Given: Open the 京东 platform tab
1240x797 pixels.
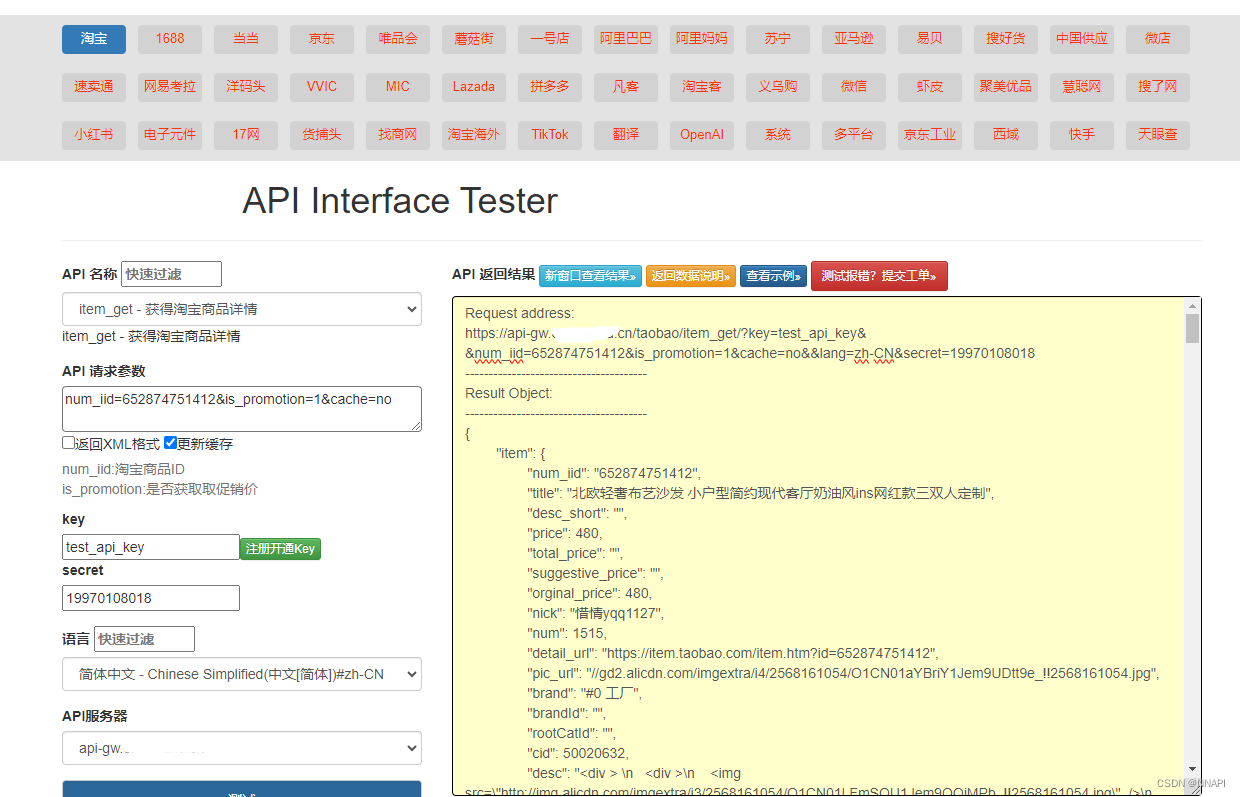Looking at the screenshot, I should tap(322, 39).
